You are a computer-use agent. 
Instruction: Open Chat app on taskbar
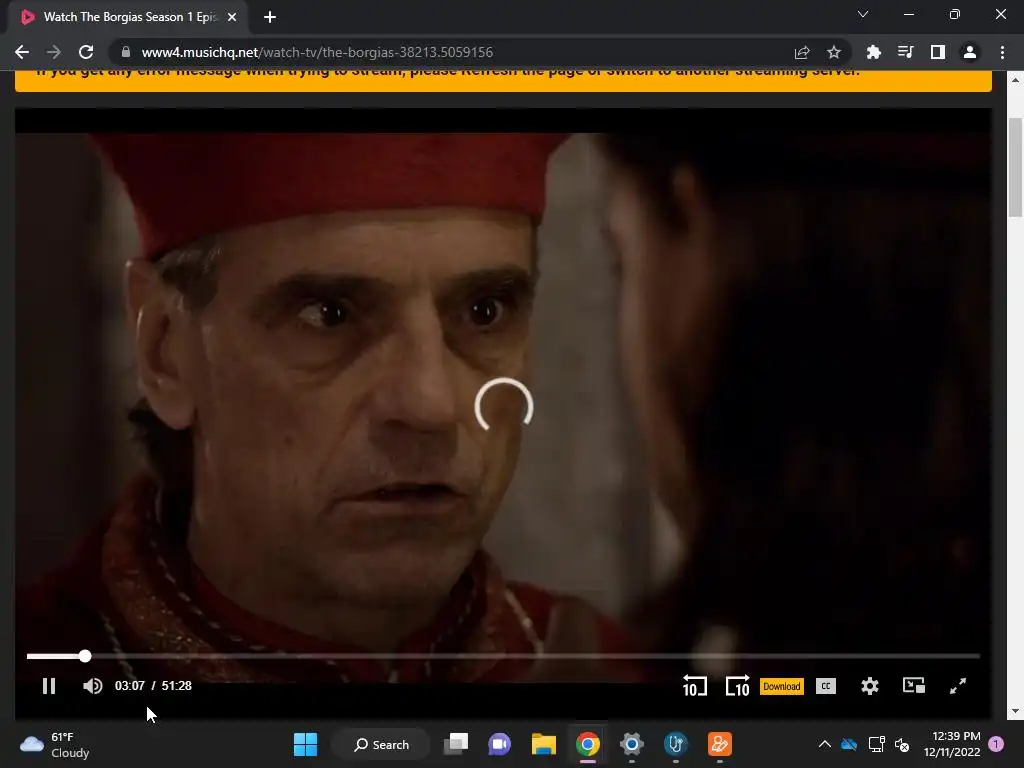[500, 744]
